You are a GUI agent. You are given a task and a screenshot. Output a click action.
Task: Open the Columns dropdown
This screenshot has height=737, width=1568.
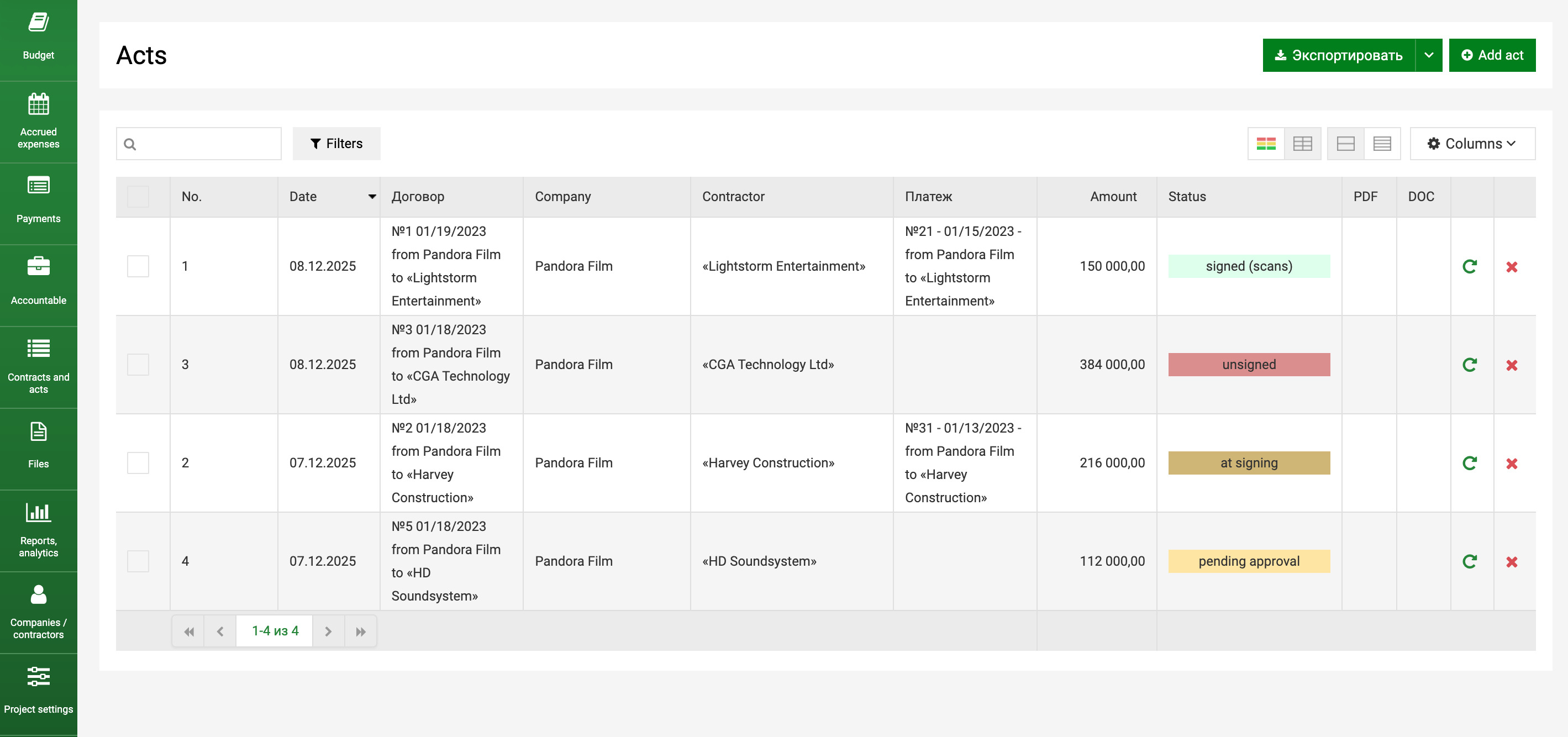[x=1472, y=144]
